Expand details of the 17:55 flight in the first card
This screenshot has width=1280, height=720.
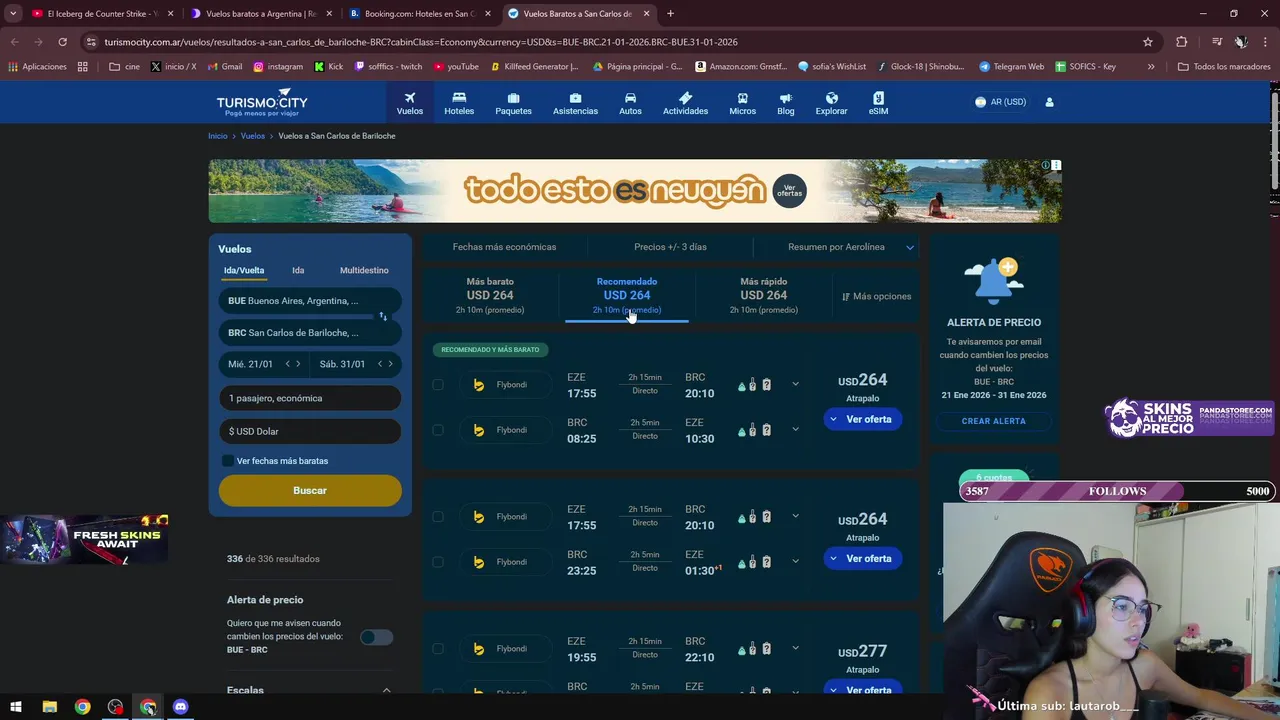tap(795, 384)
